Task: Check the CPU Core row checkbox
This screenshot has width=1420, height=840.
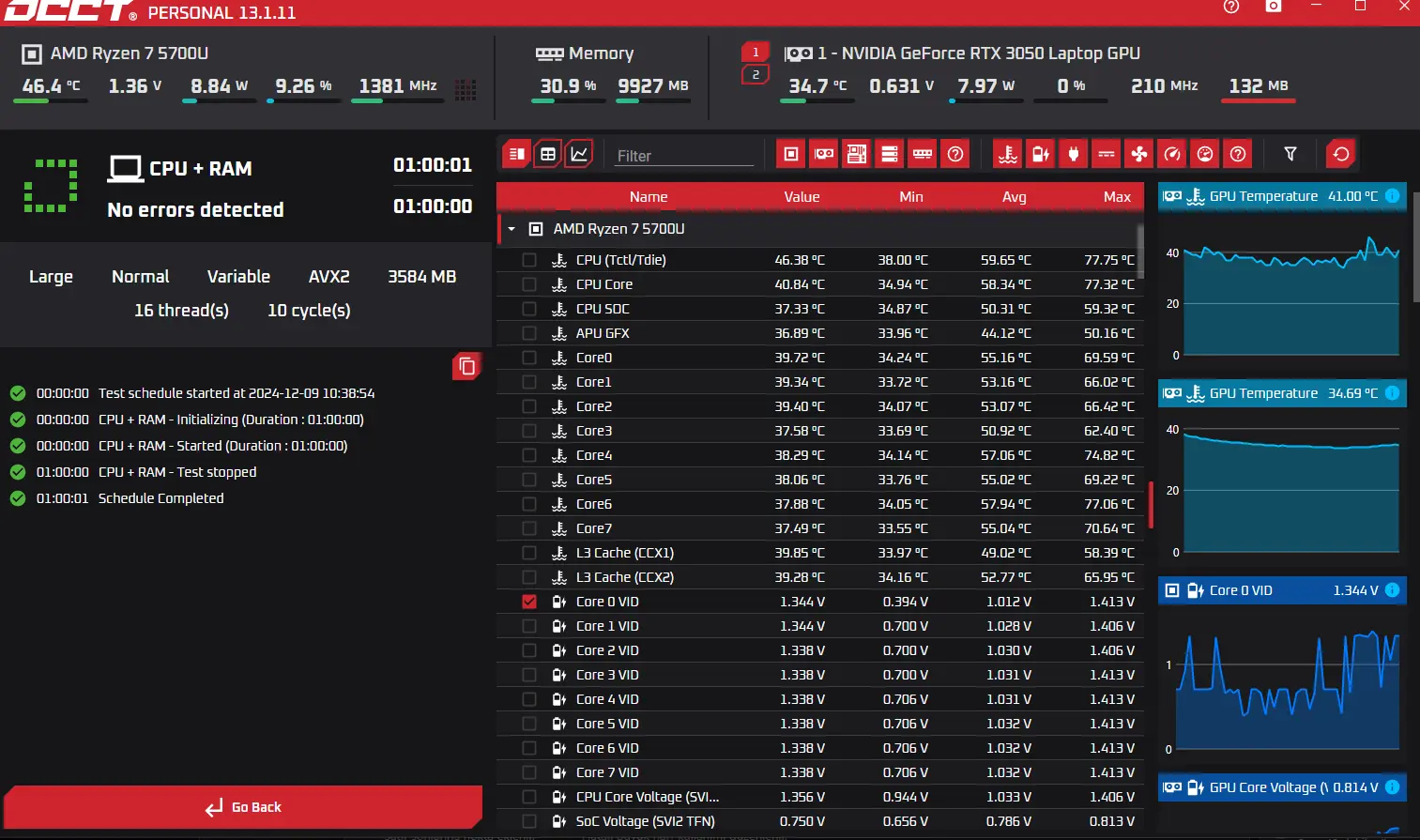Action: point(529,284)
